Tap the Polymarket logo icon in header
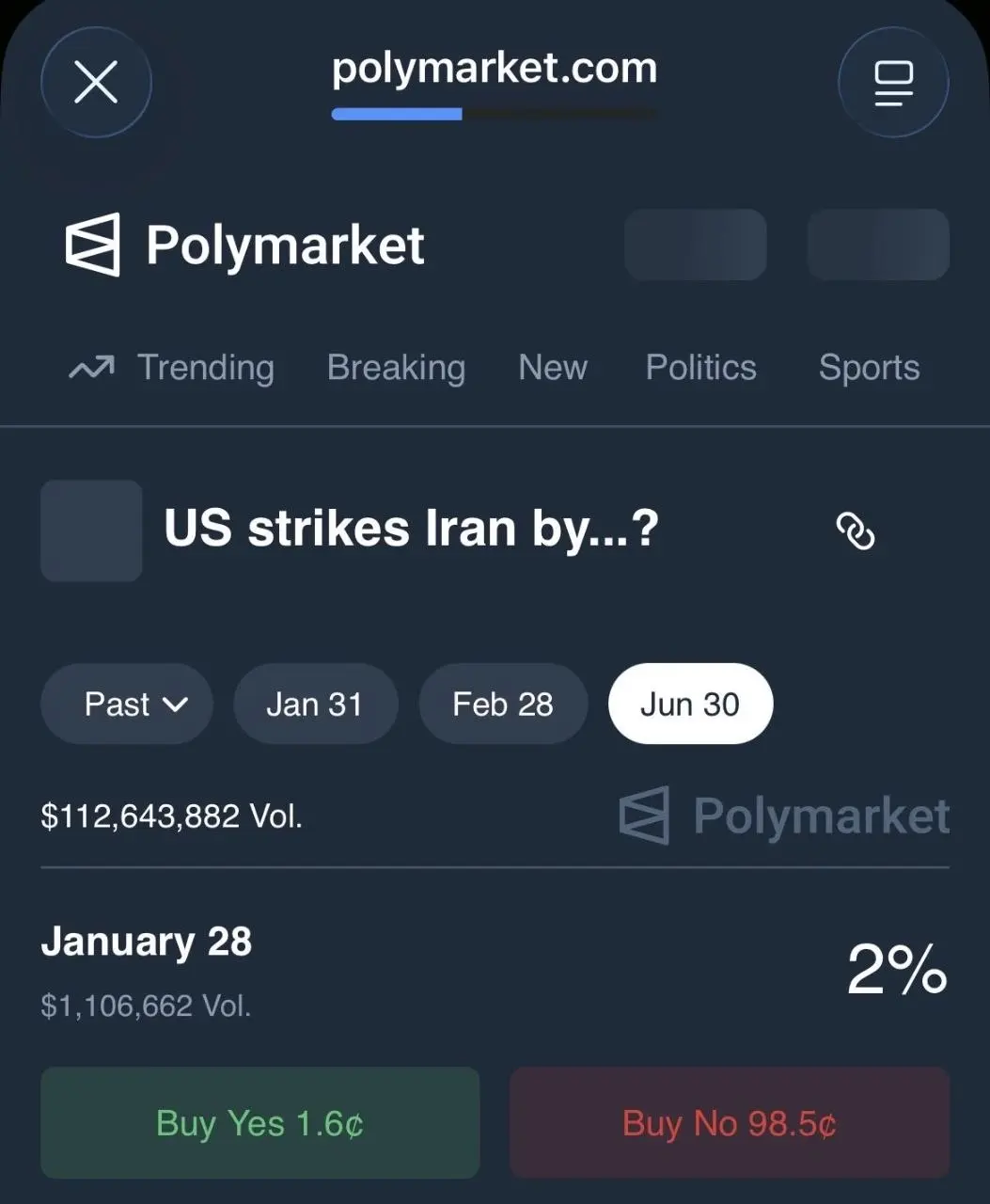The width and height of the screenshot is (990, 1204). coord(92,245)
